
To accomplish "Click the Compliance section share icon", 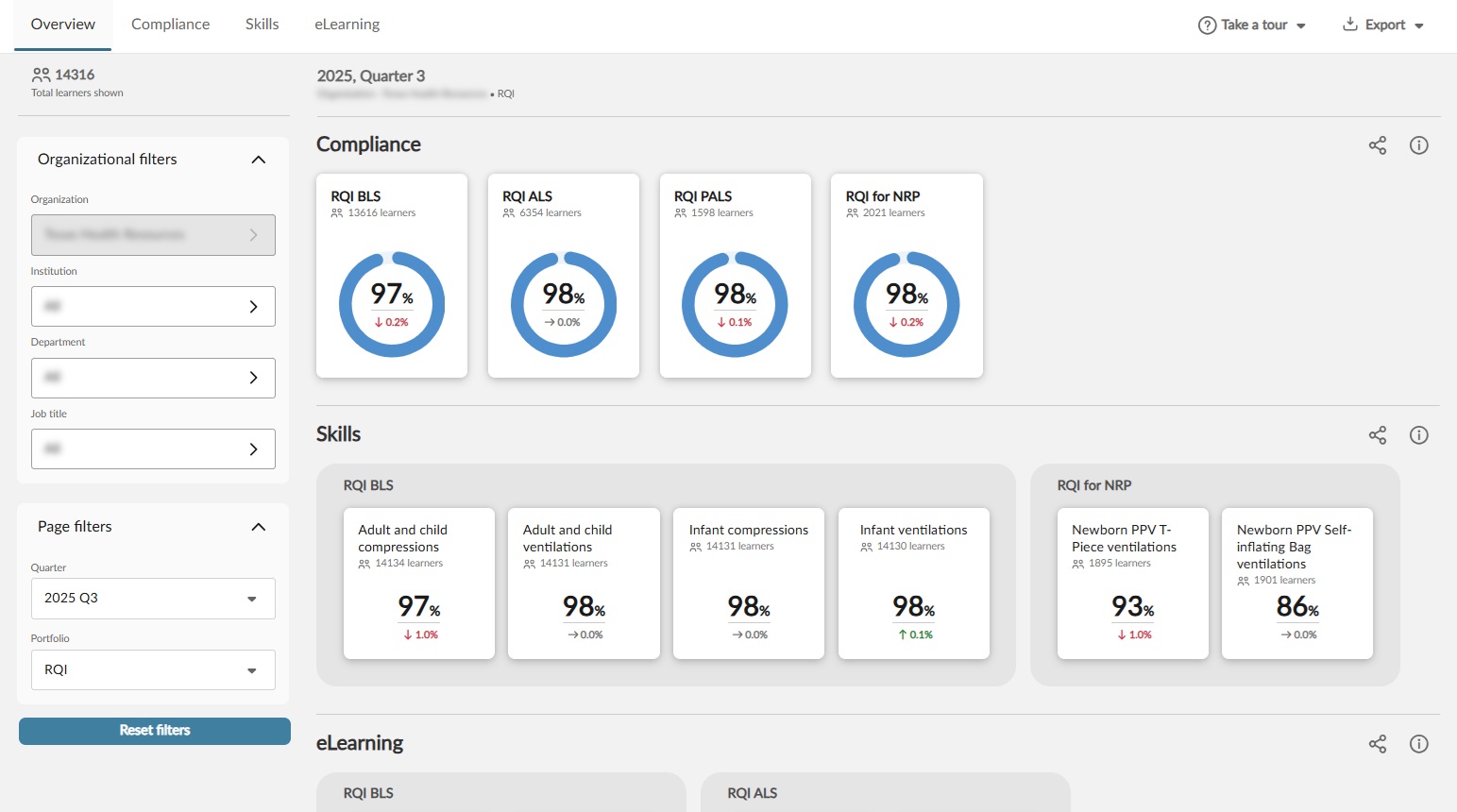I will point(1378,145).
